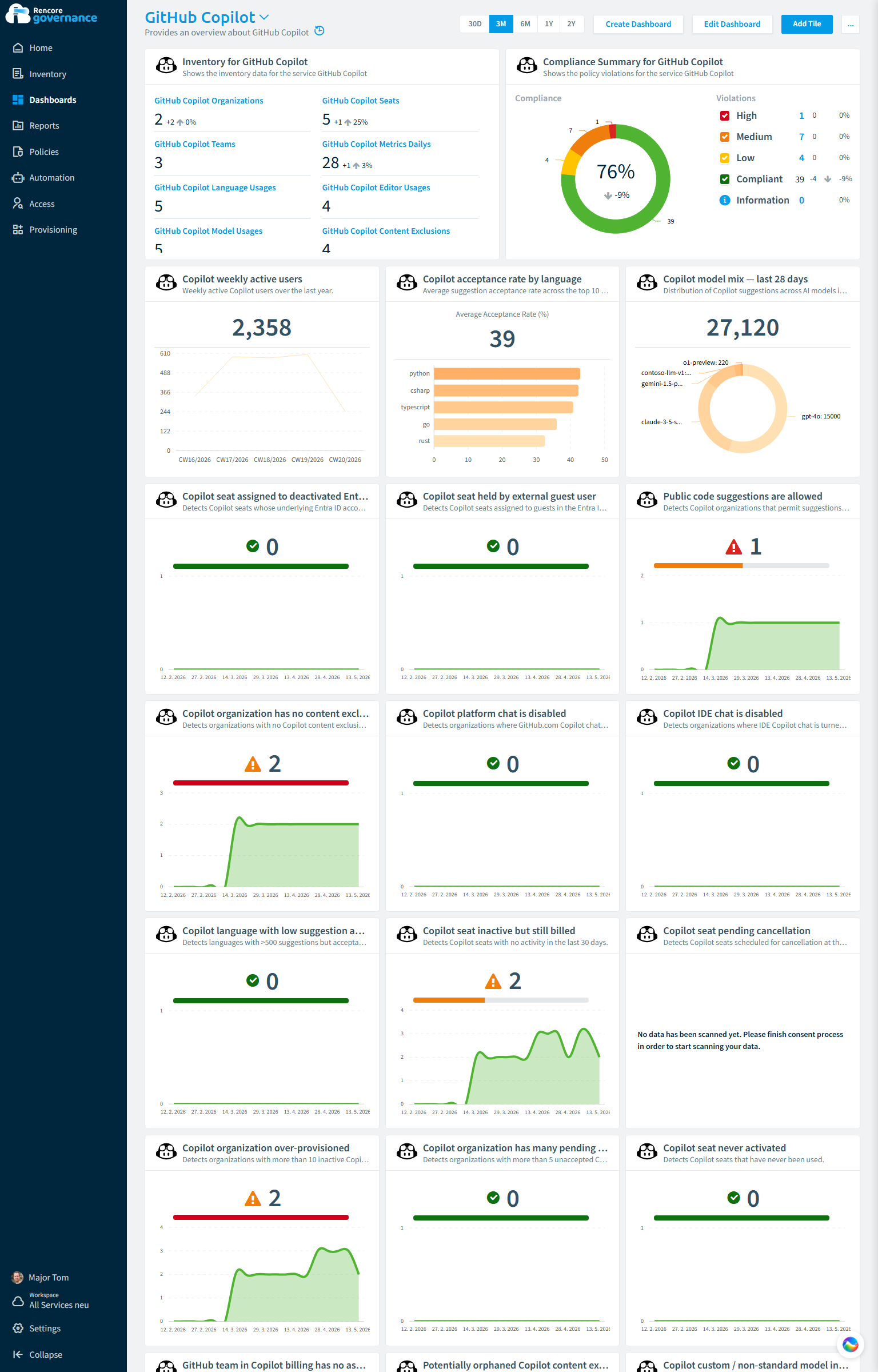Open the Workspace cloud icon
Image resolution: width=878 pixels, height=1372 pixels.
[x=18, y=1301]
